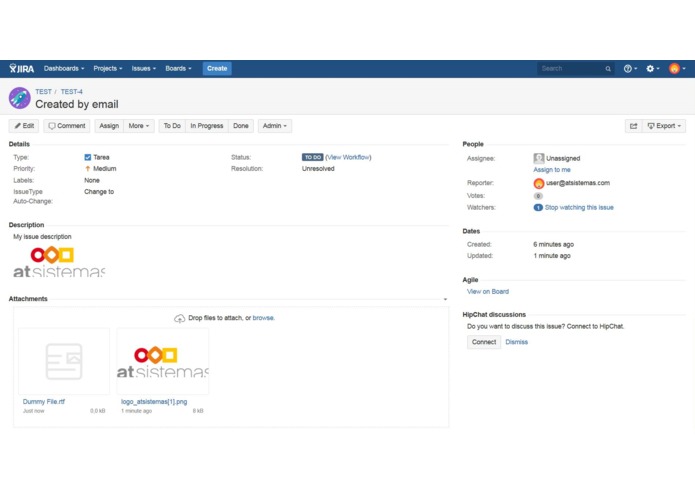Viewport: 695px width, 494px height.
Task: Open the Dummy File.rtf file name link
Action: point(43,402)
